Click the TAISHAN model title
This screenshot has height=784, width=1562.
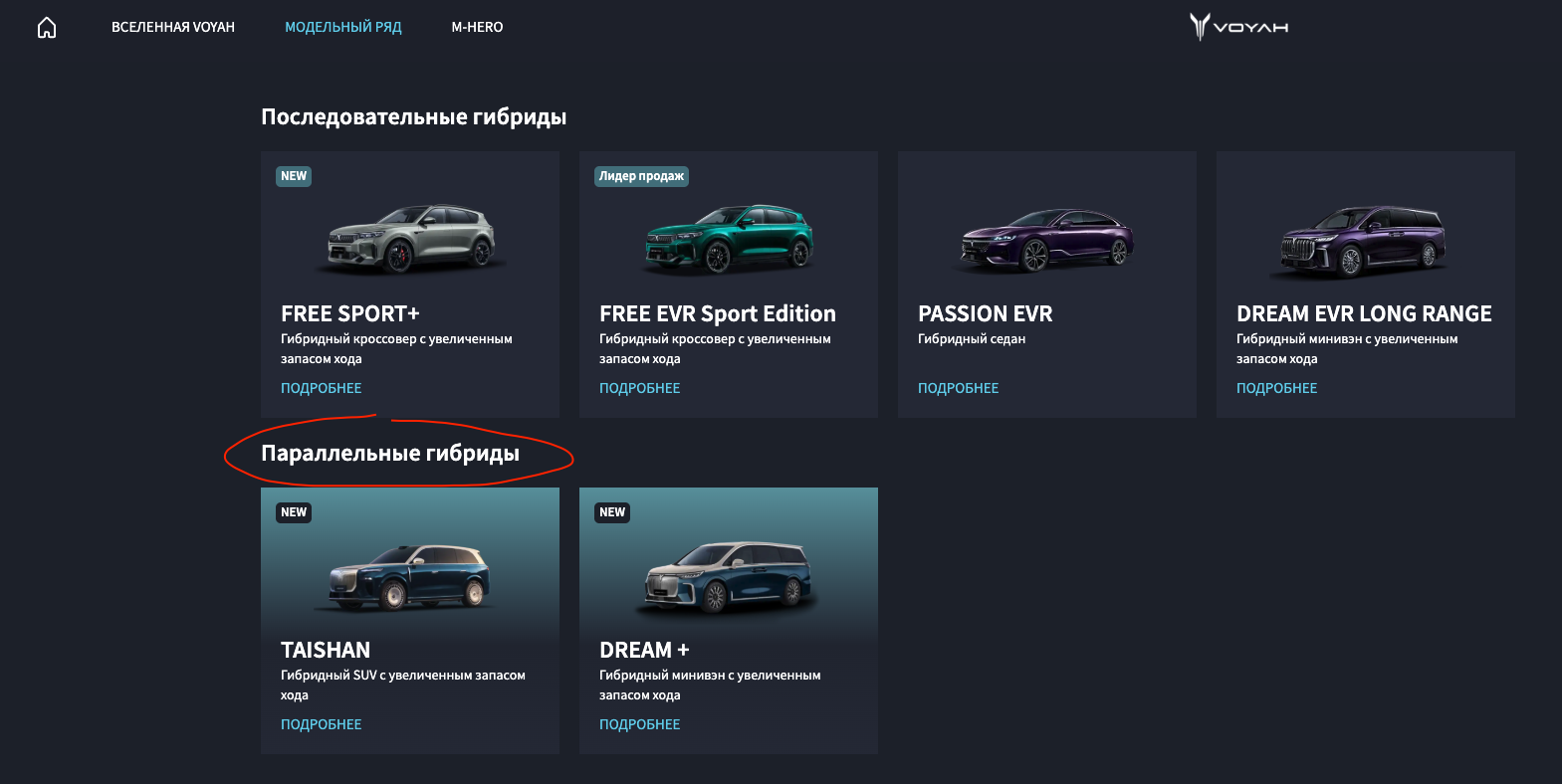pos(326,650)
